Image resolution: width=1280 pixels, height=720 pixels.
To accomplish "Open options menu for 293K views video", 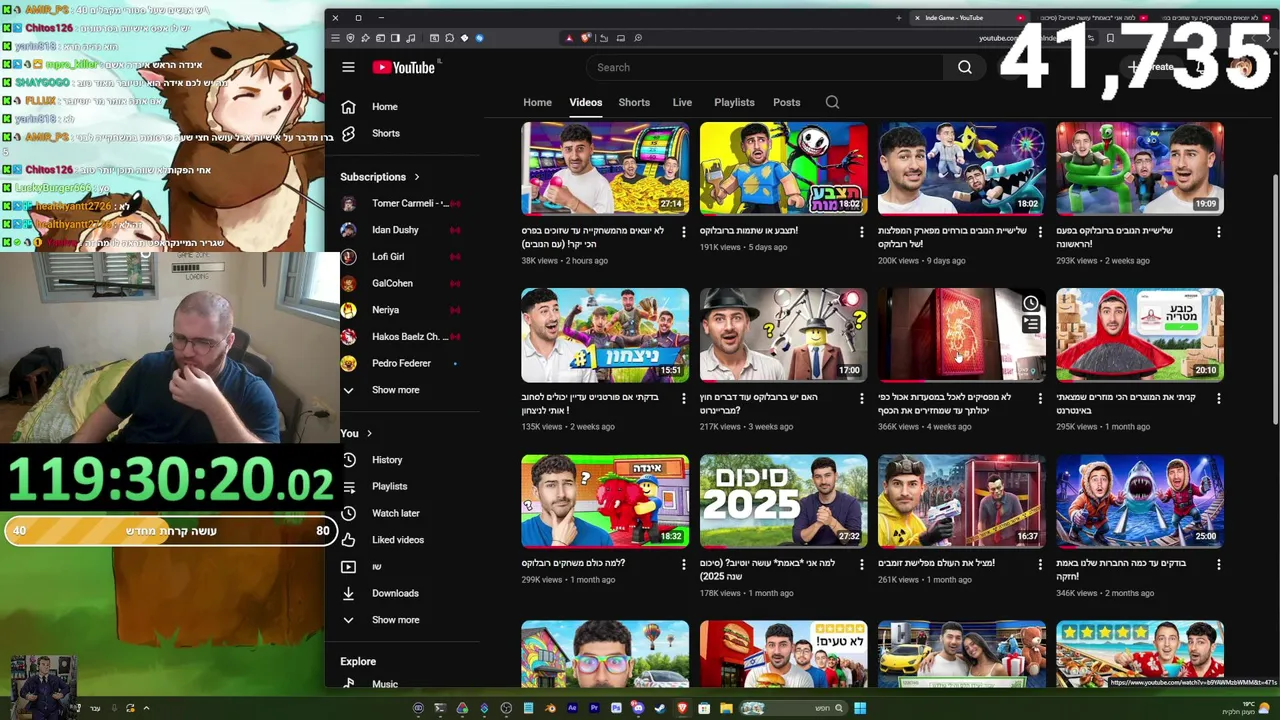I will coord(1218,232).
